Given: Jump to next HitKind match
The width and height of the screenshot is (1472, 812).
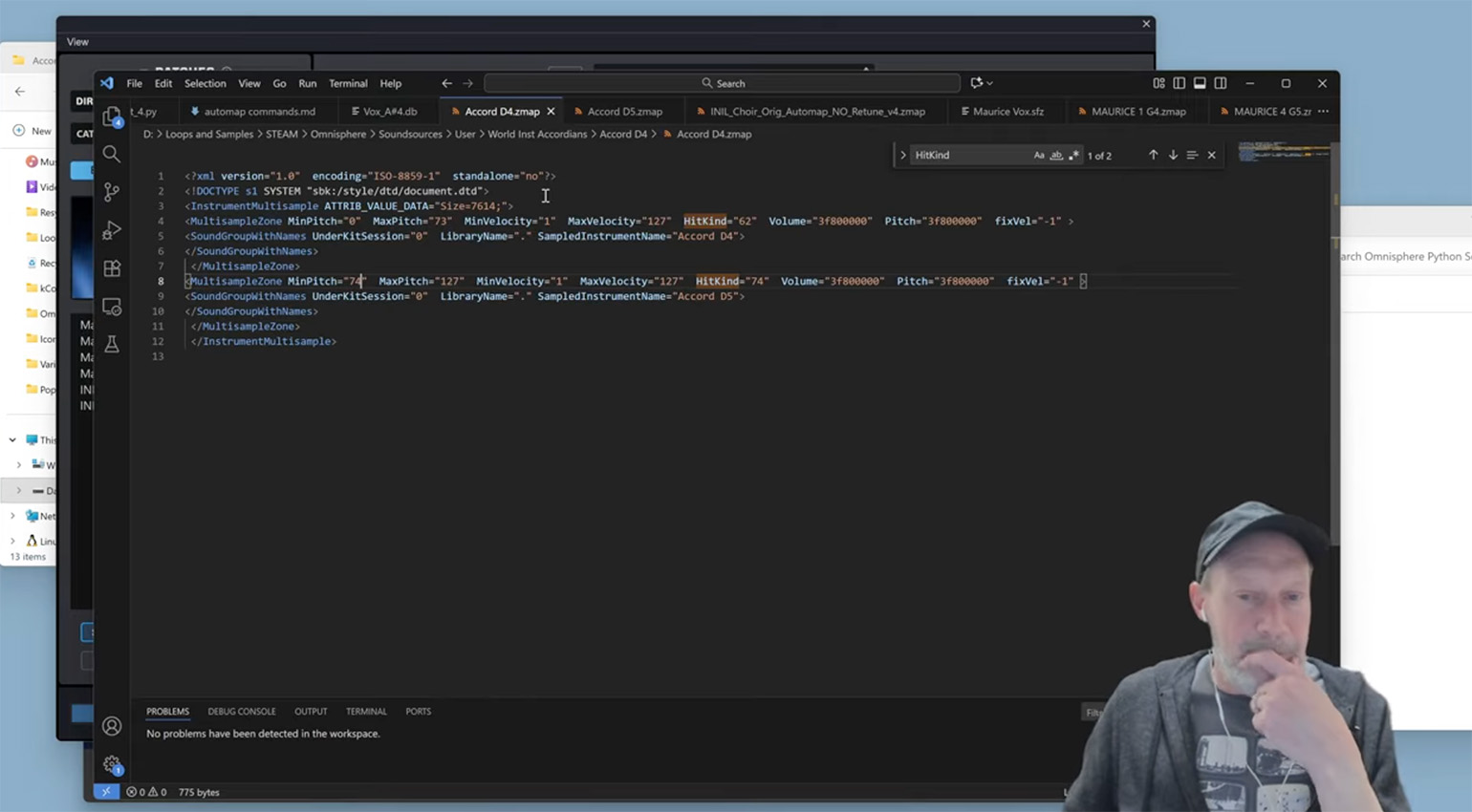Looking at the screenshot, I should [1173, 155].
